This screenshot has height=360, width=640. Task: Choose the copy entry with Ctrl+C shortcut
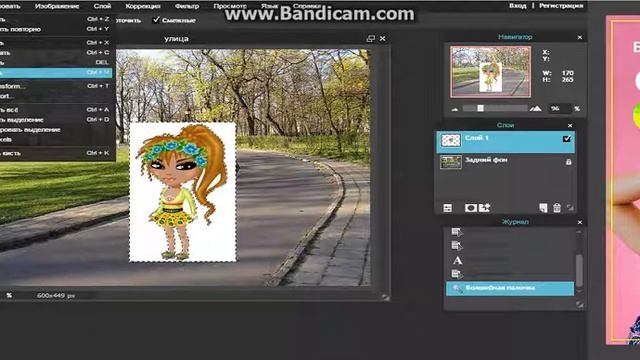56,53
